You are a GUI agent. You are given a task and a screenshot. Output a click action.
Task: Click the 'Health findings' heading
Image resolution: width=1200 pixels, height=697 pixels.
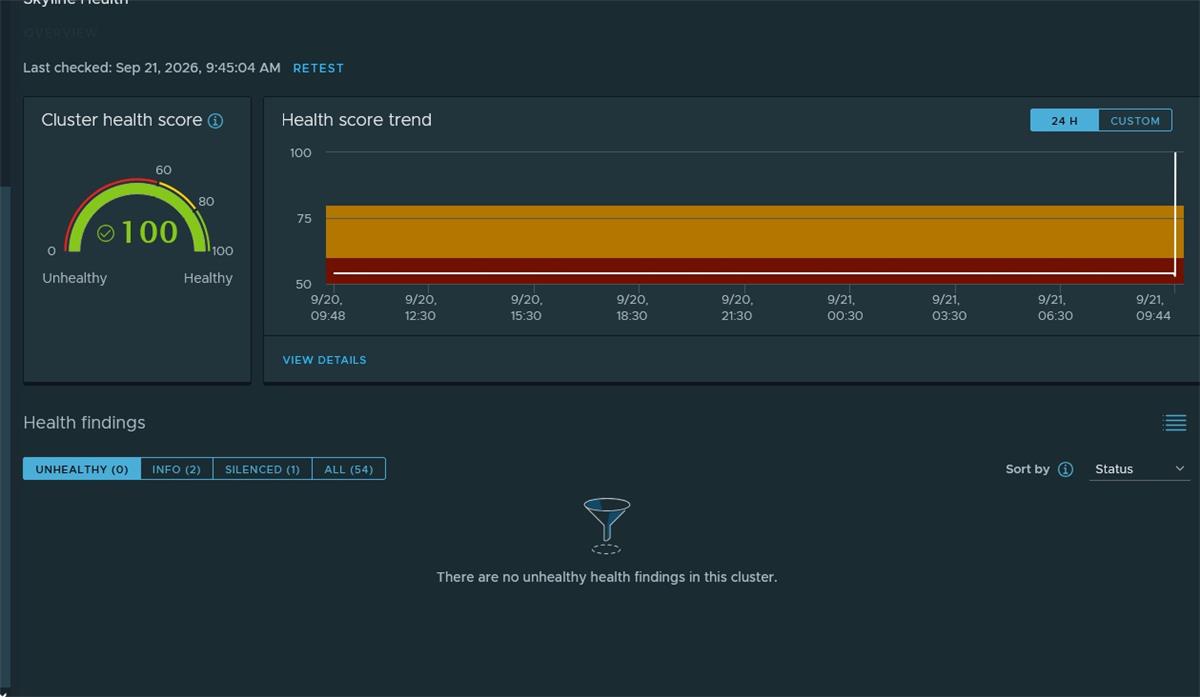coord(84,423)
